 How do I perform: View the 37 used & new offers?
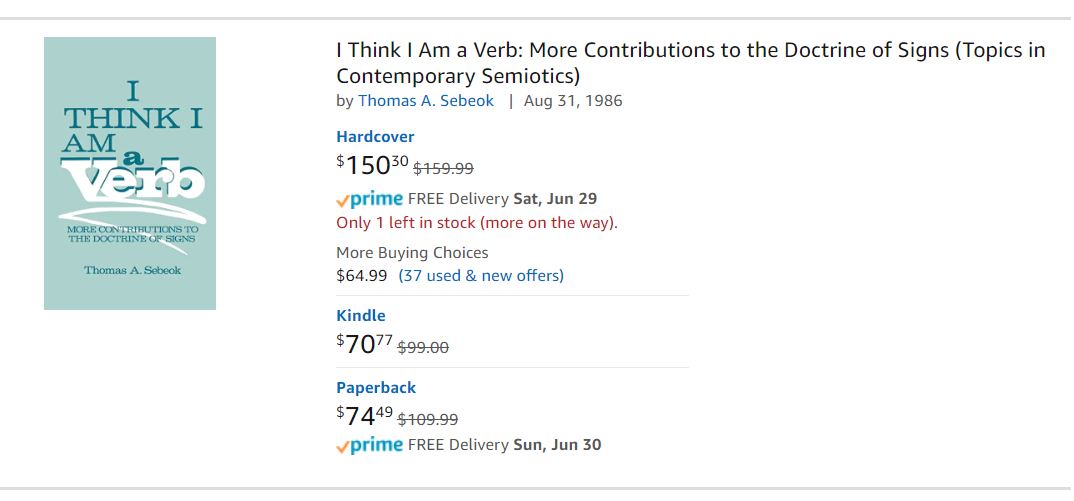(x=481, y=275)
